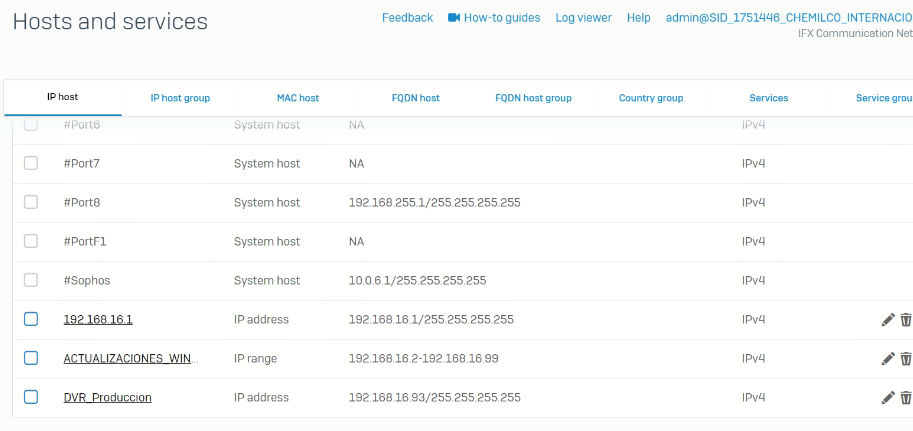The width and height of the screenshot is (913, 431).
Task: Click the Help link in header
Action: click(x=638, y=17)
